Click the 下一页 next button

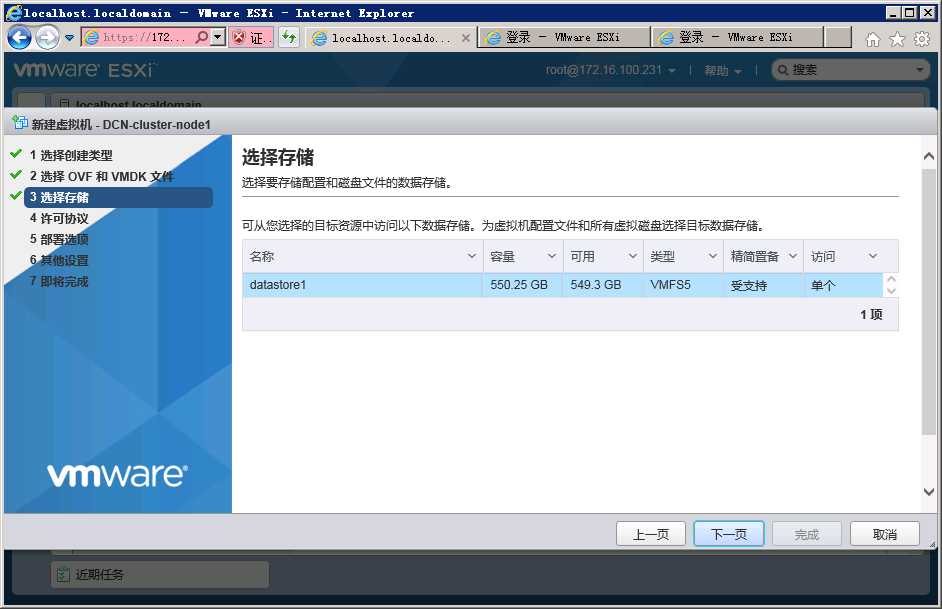pyautogui.click(x=729, y=534)
